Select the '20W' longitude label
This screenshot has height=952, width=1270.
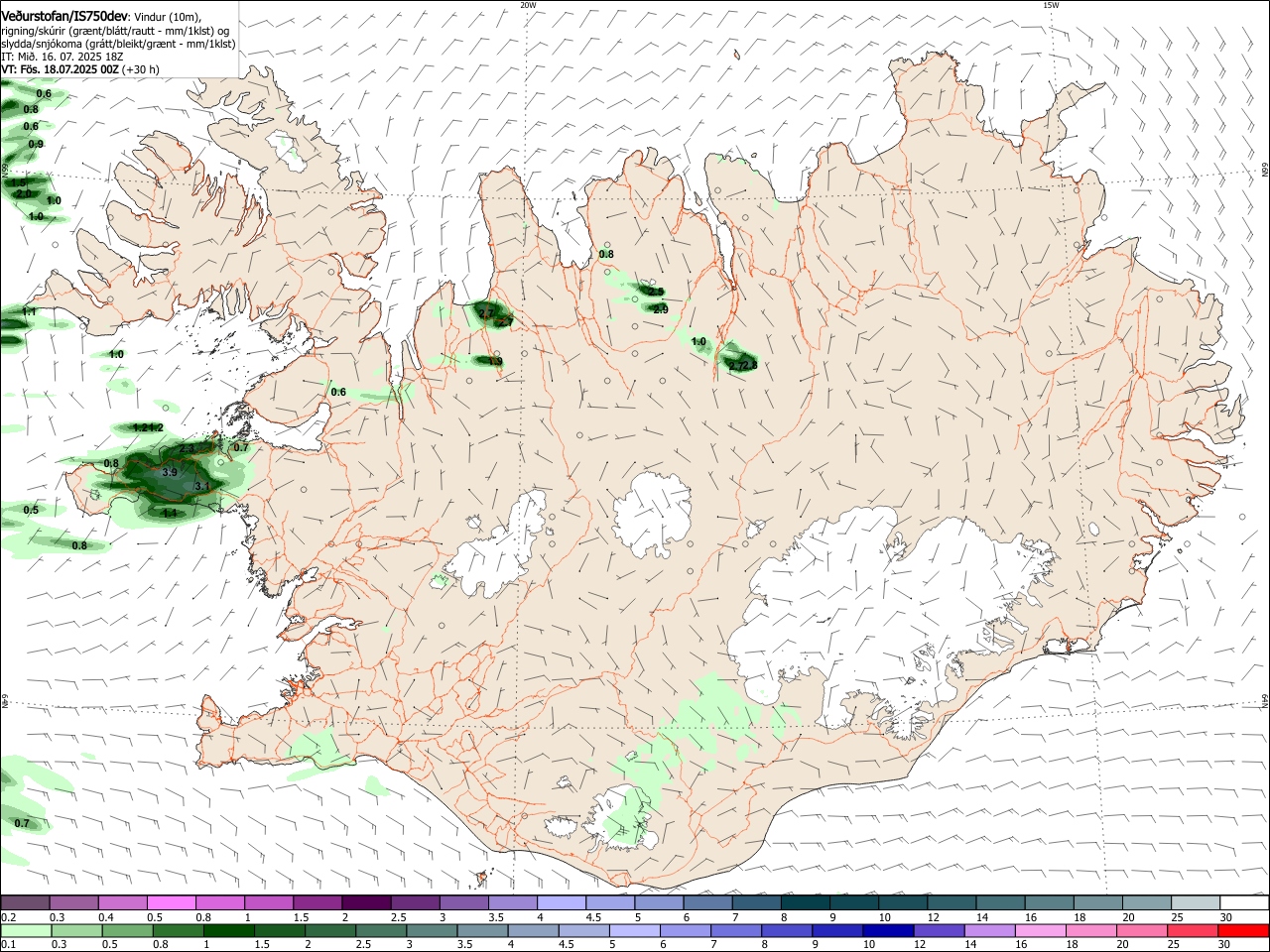coord(527,5)
